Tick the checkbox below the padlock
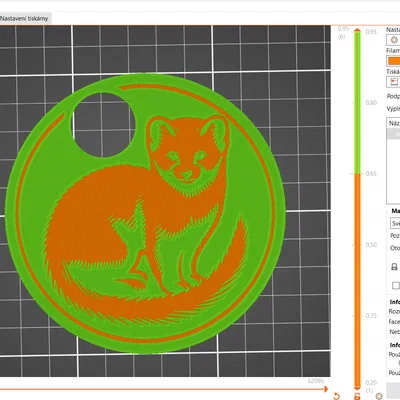Image resolution: width=400 pixels, height=400 pixels. 396,286
